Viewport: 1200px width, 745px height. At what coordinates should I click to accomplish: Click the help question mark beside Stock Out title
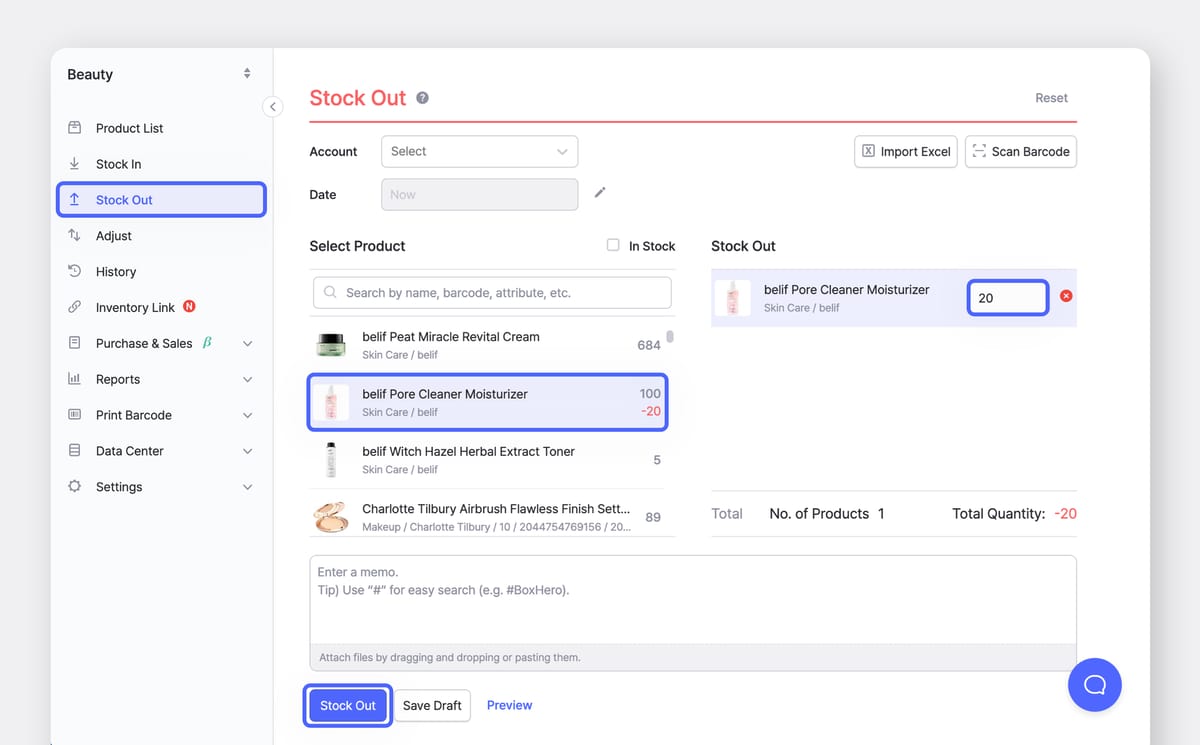tap(423, 98)
